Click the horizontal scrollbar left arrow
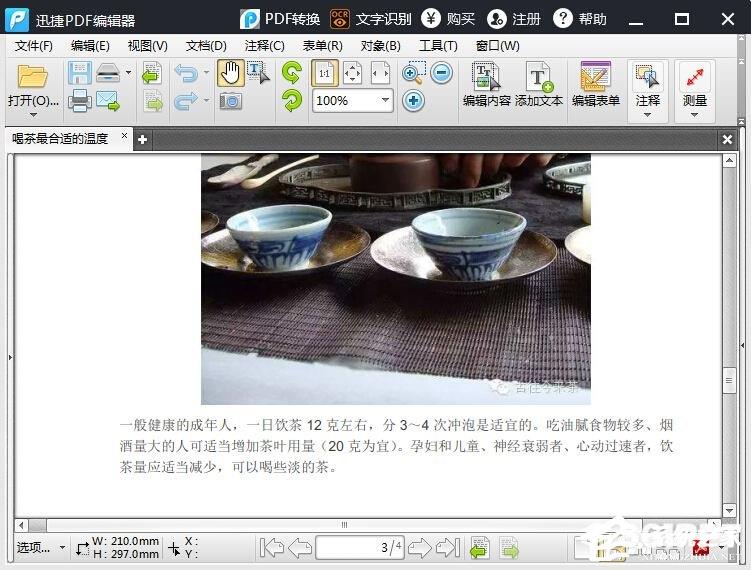The width and height of the screenshot is (751, 570). click(x=21, y=525)
